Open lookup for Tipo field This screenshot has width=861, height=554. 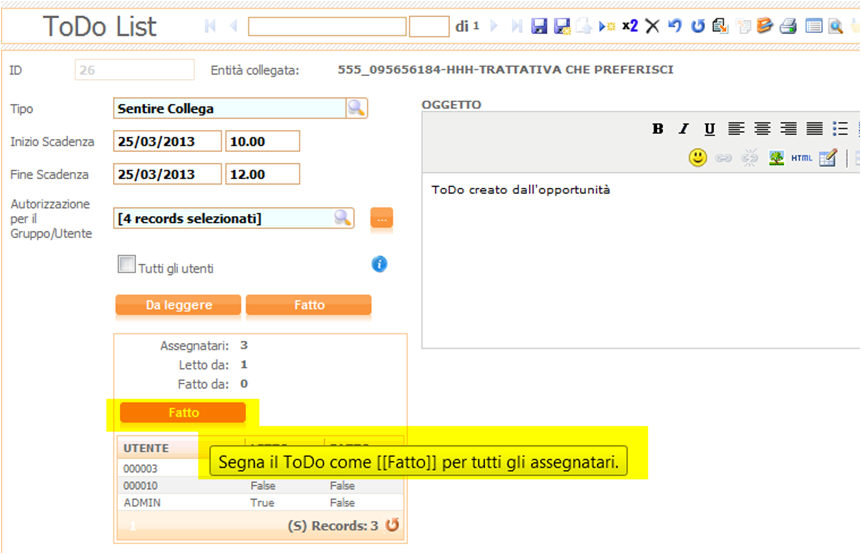point(356,108)
